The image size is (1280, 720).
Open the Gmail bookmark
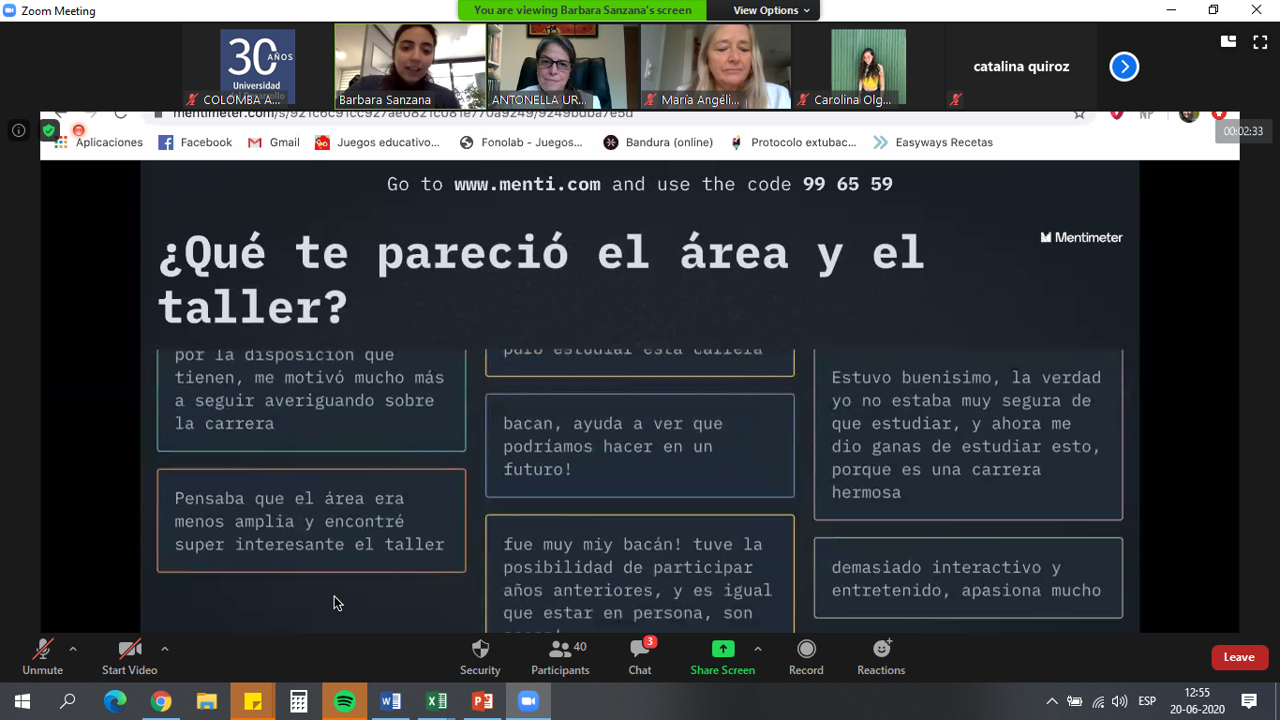click(273, 142)
